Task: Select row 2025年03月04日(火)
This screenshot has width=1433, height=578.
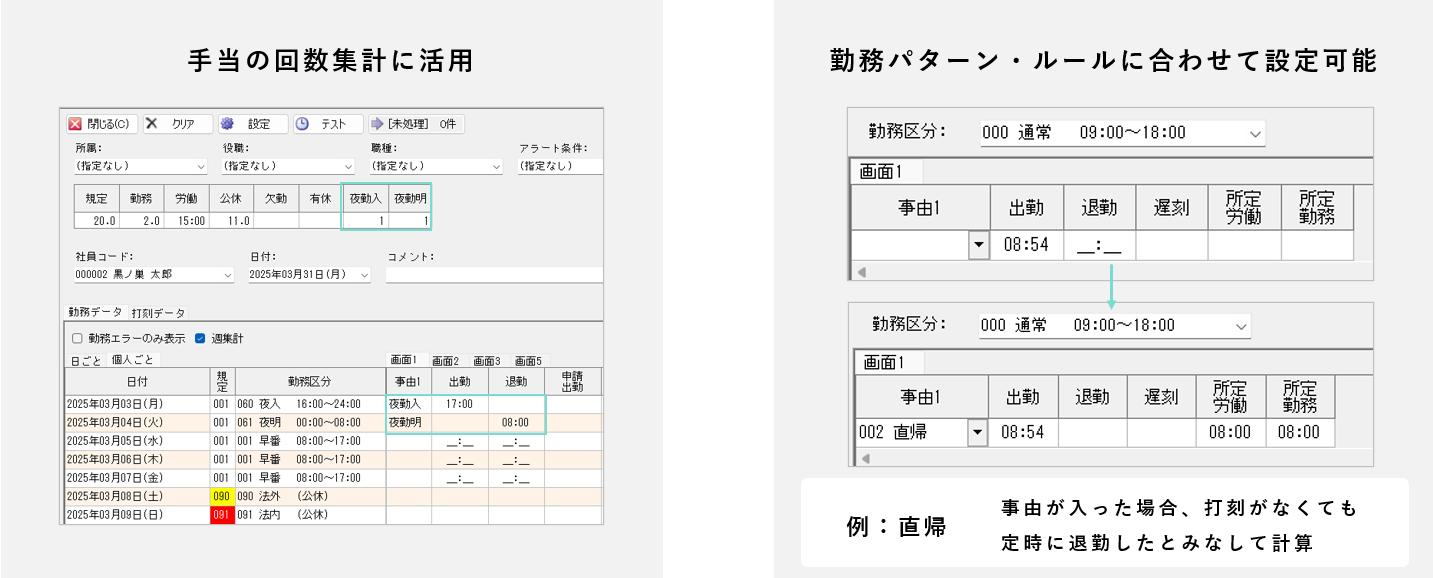Action: [333, 423]
